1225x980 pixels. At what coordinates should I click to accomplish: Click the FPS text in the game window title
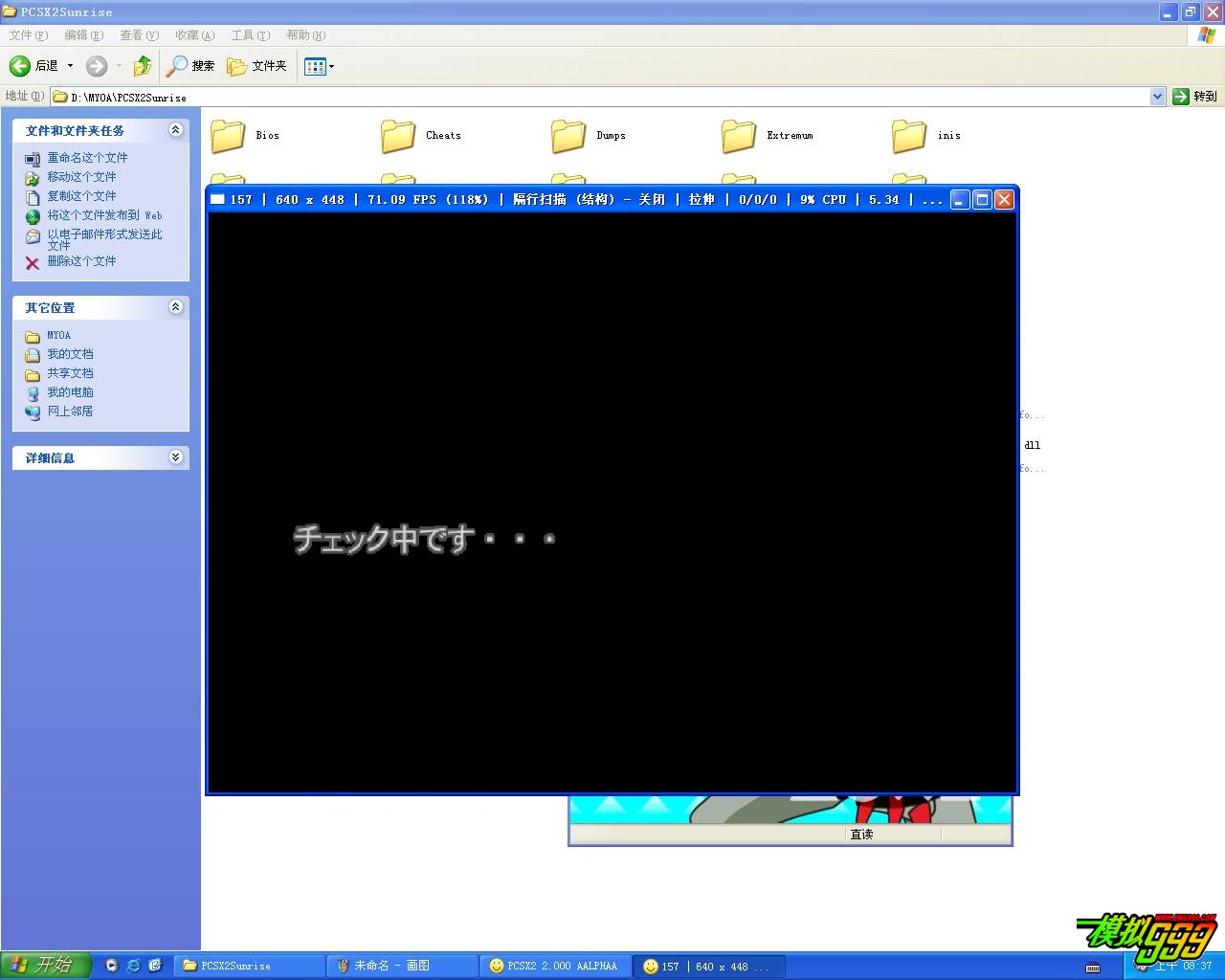[x=427, y=199]
